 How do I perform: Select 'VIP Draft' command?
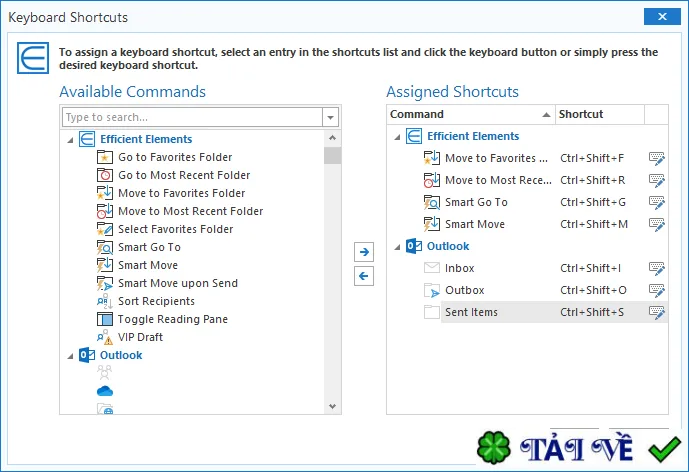pyautogui.click(x=140, y=337)
